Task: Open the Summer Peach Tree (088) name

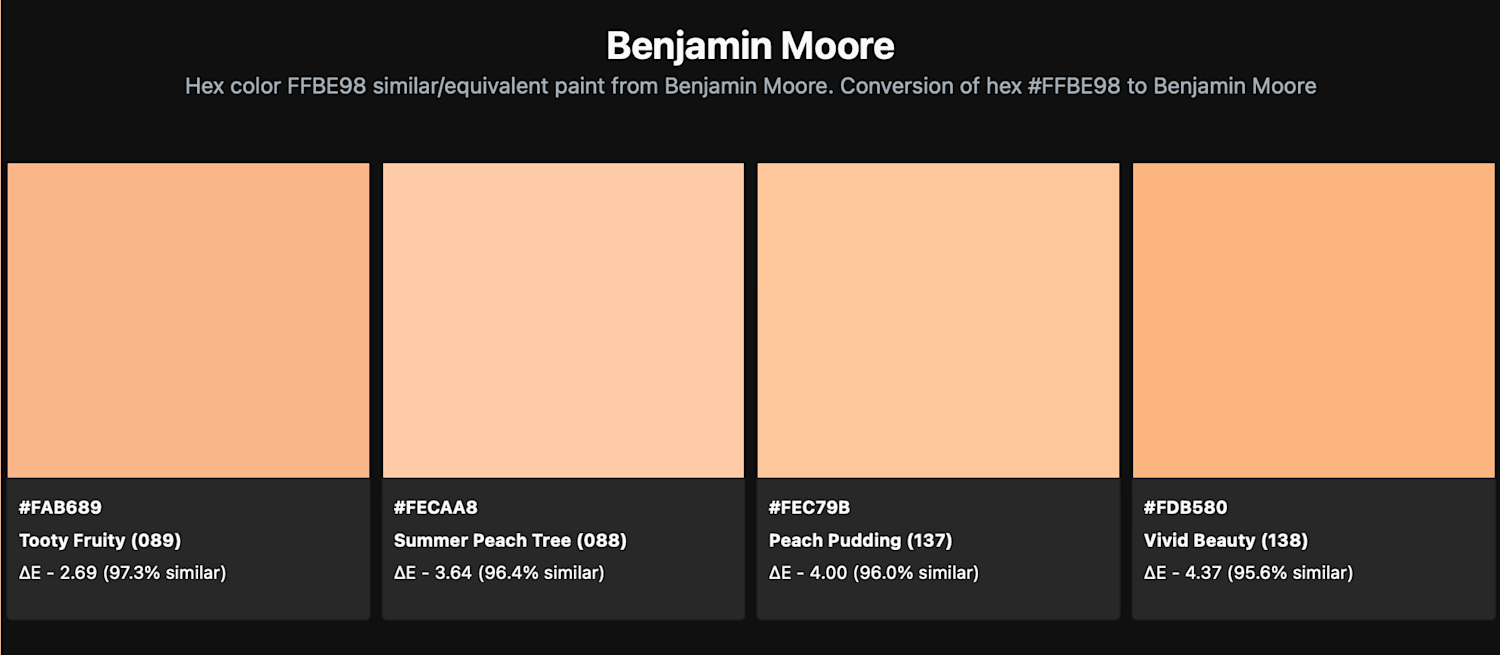Action: pos(510,540)
